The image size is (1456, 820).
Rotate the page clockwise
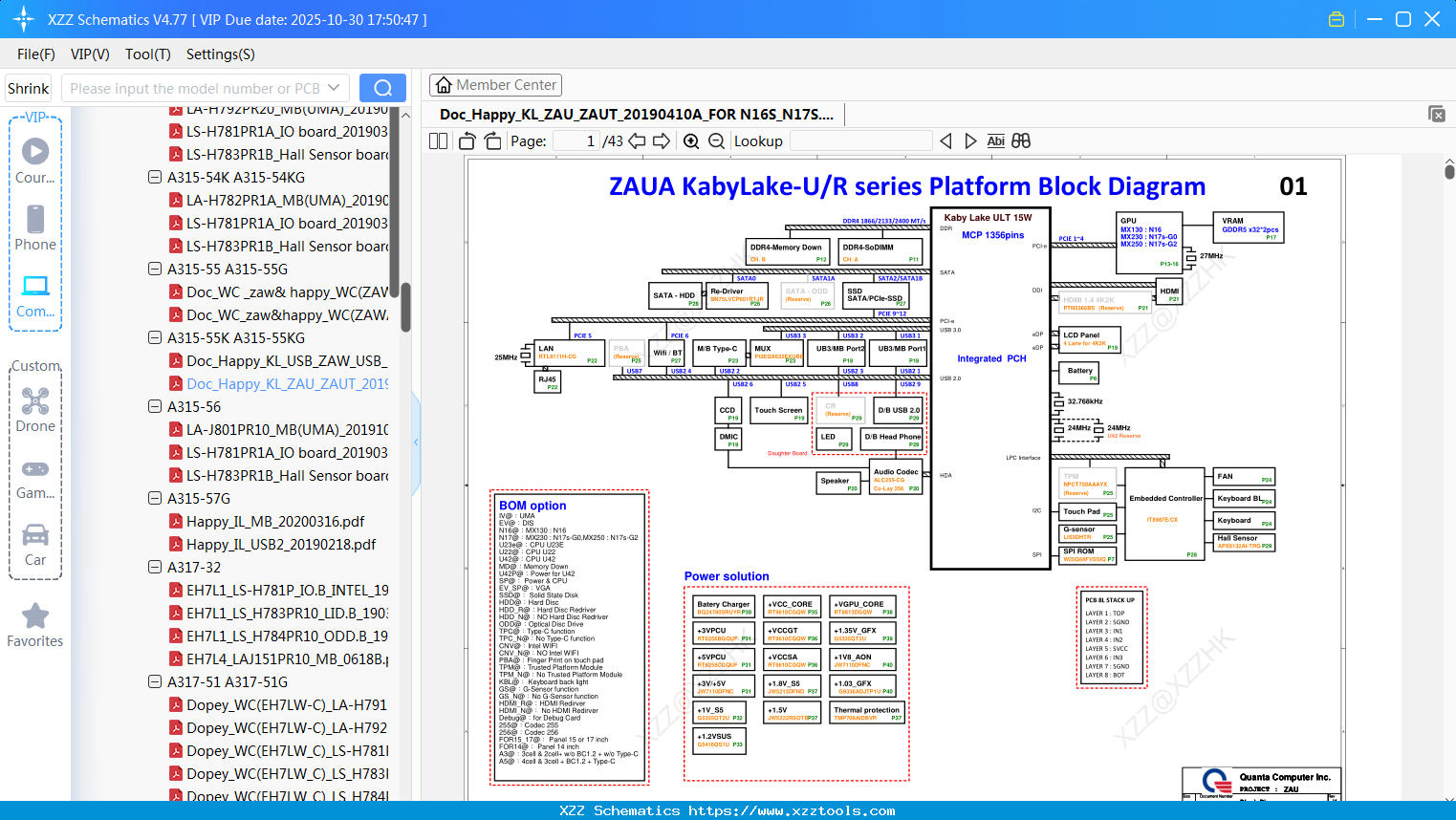click(x=493, y=141)
